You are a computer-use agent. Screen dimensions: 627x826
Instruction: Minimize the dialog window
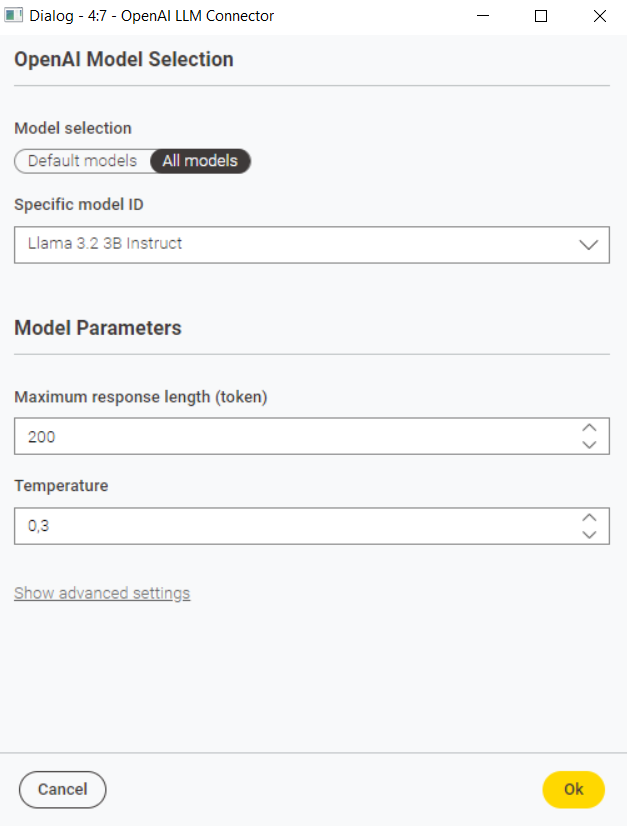[x=482, y=16]
